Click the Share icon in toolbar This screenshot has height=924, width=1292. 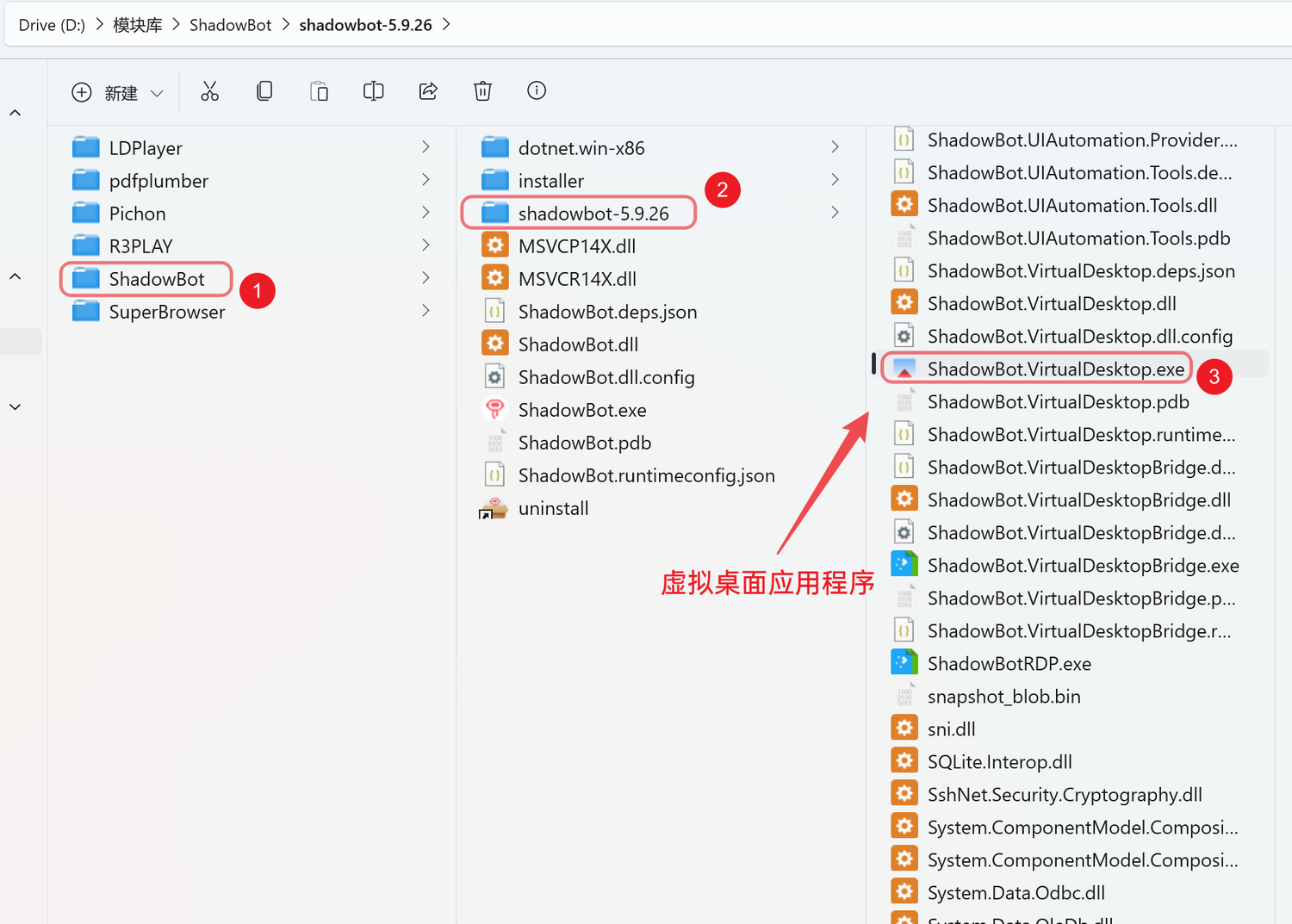pyautogui.click(x=428, y=91)
